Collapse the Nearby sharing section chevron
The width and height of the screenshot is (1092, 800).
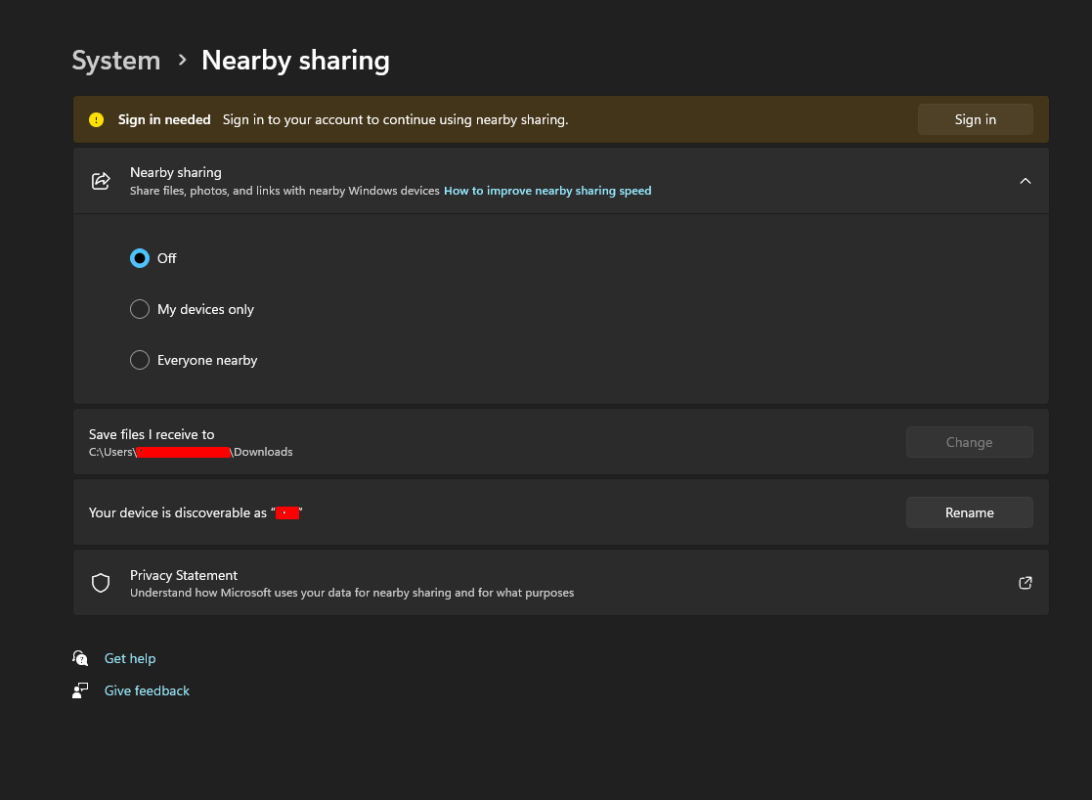coord(1025,181)
